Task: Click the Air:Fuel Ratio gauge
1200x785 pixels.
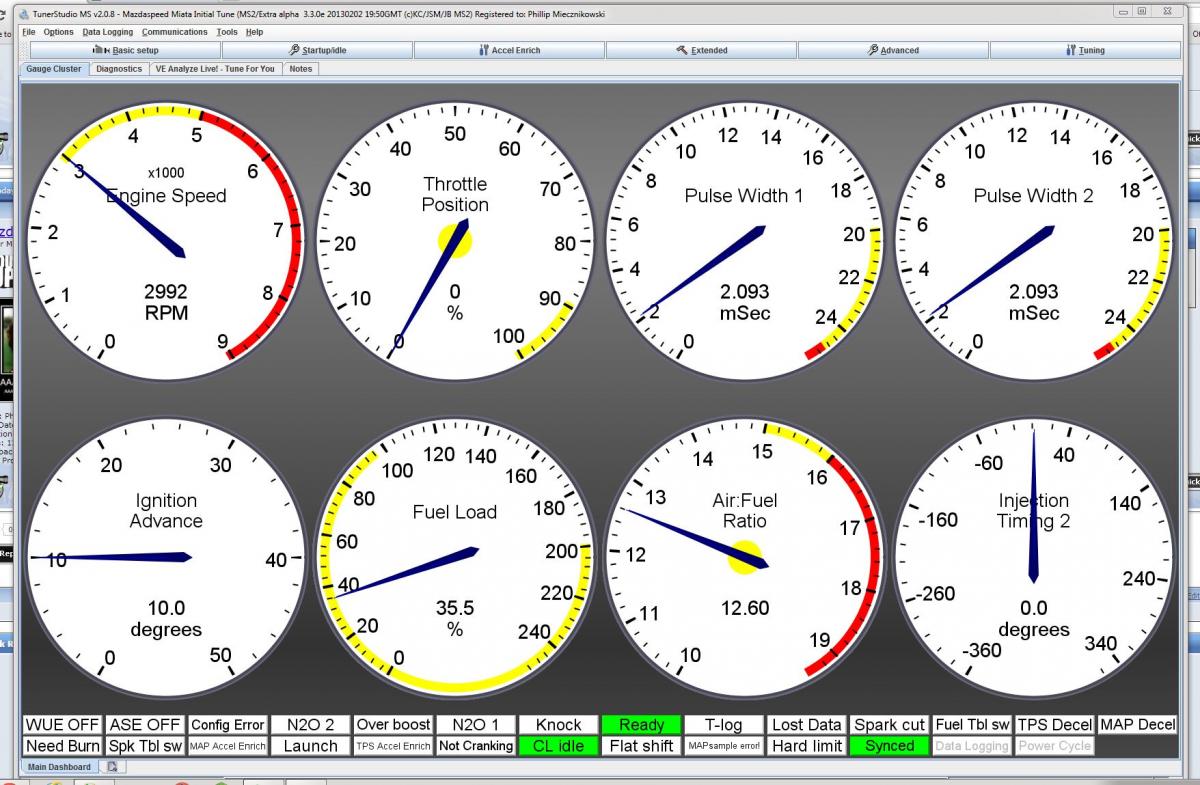Action: [x=744, y=557]
